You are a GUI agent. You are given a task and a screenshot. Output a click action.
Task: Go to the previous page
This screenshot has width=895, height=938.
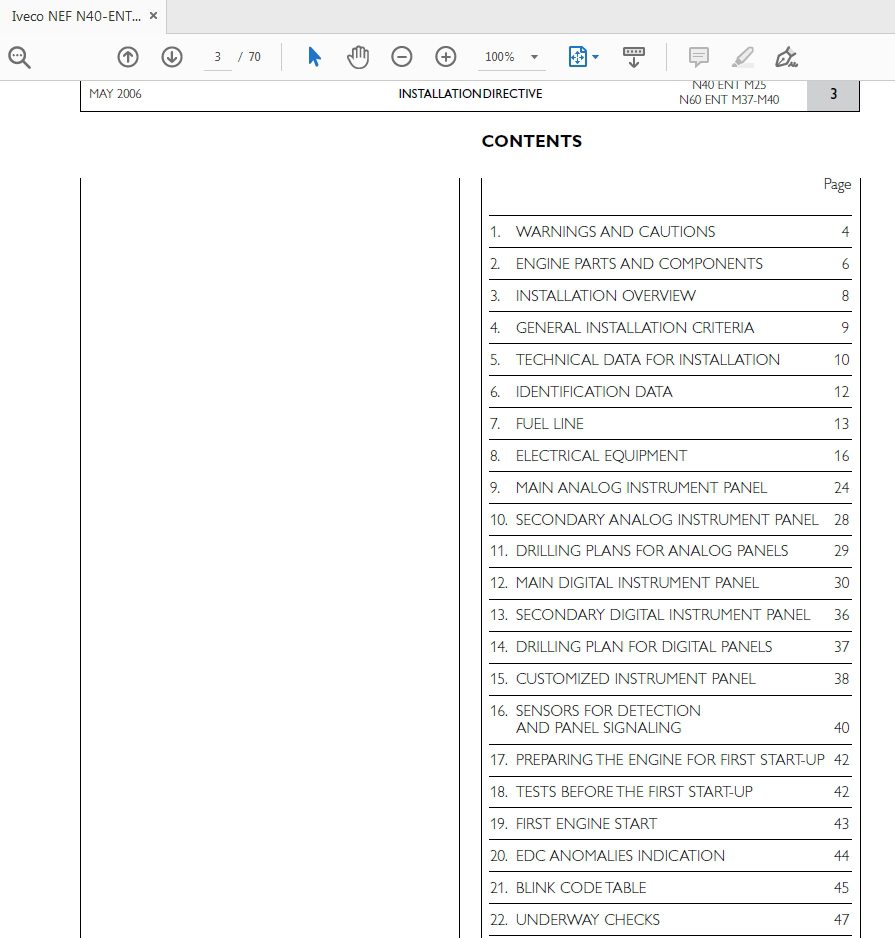click(x=128, y=57)
